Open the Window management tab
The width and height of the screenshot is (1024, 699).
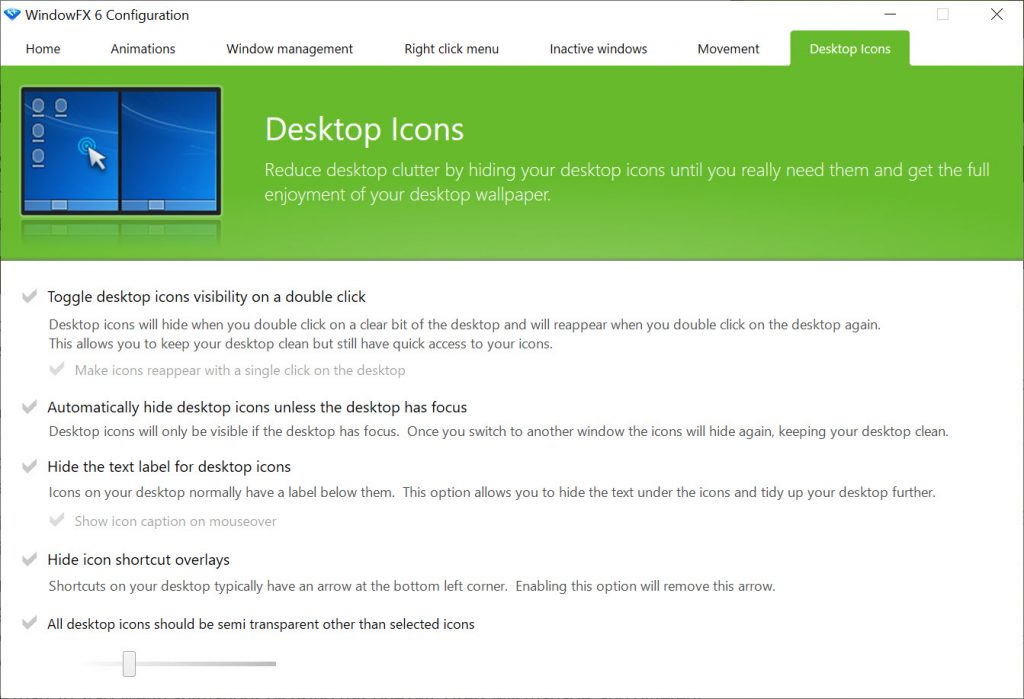pyautogui.click(x=289, y=49)
